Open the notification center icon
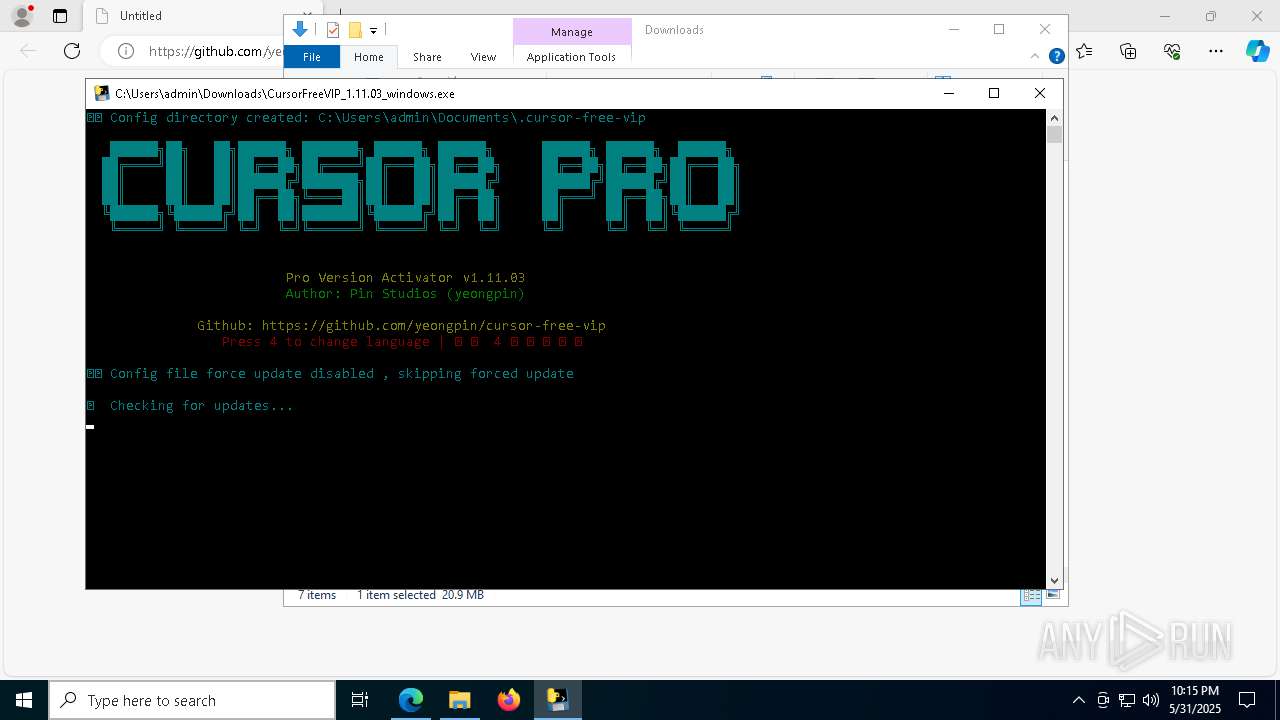1280x720 pixels. click(1247, 700)
